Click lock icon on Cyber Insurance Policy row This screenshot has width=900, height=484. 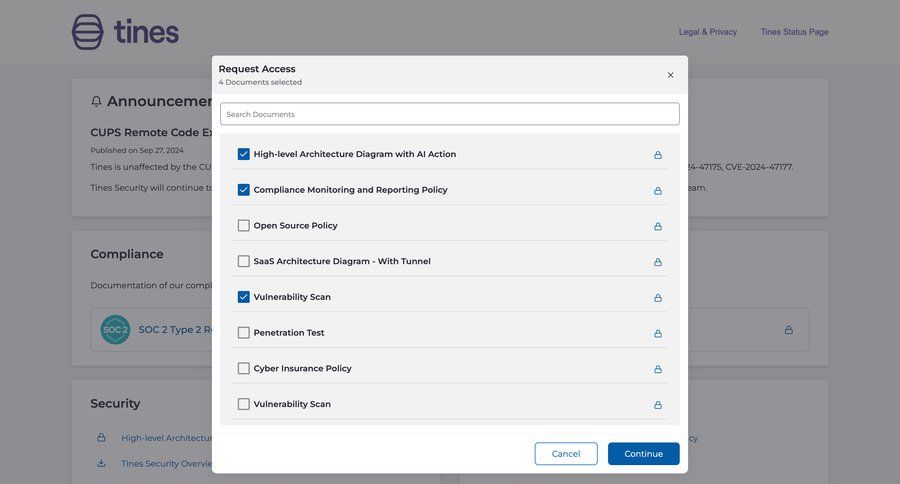[658, 369]
